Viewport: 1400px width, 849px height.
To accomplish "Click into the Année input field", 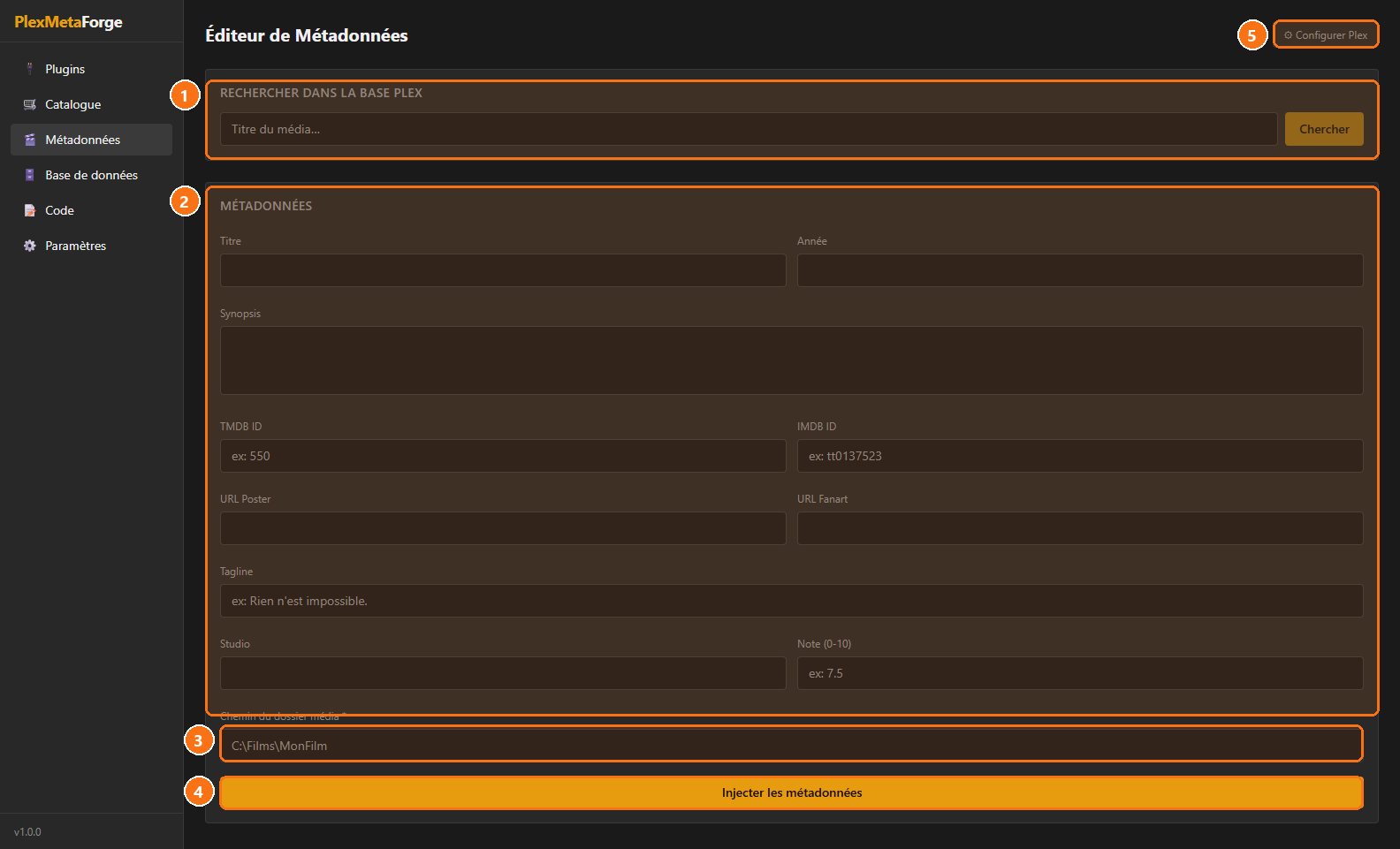I will [1080, 270].
